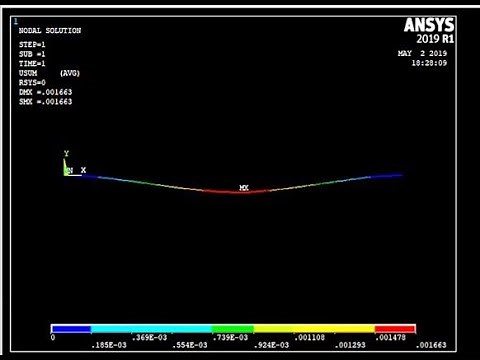Viewport: 480px width, 360px height.
Task: Click the MX maximum marker on beam
Action: click(244, 188)
